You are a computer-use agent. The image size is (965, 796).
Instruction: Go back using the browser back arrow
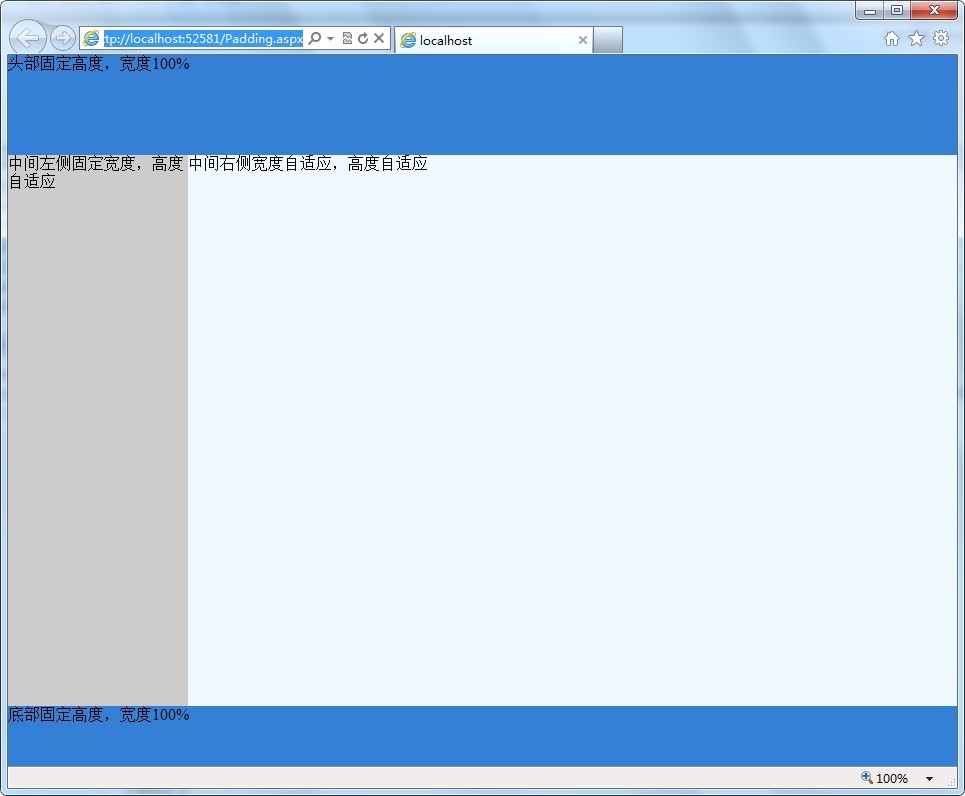pyautogui.click(x=28, y=38)
